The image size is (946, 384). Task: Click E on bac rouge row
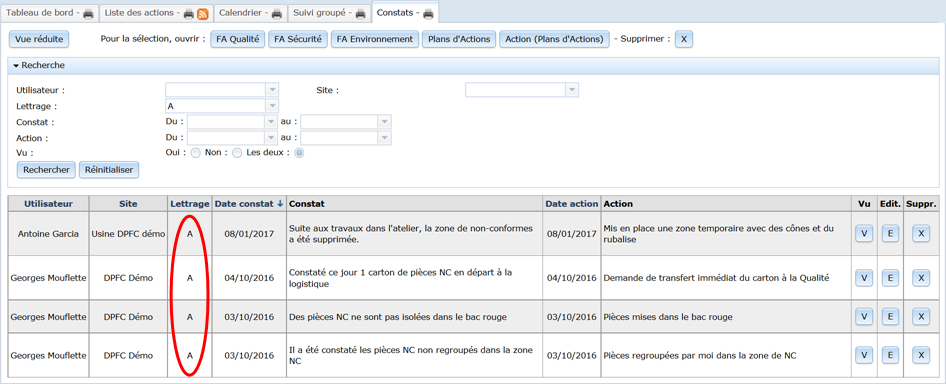coord(890,316)
